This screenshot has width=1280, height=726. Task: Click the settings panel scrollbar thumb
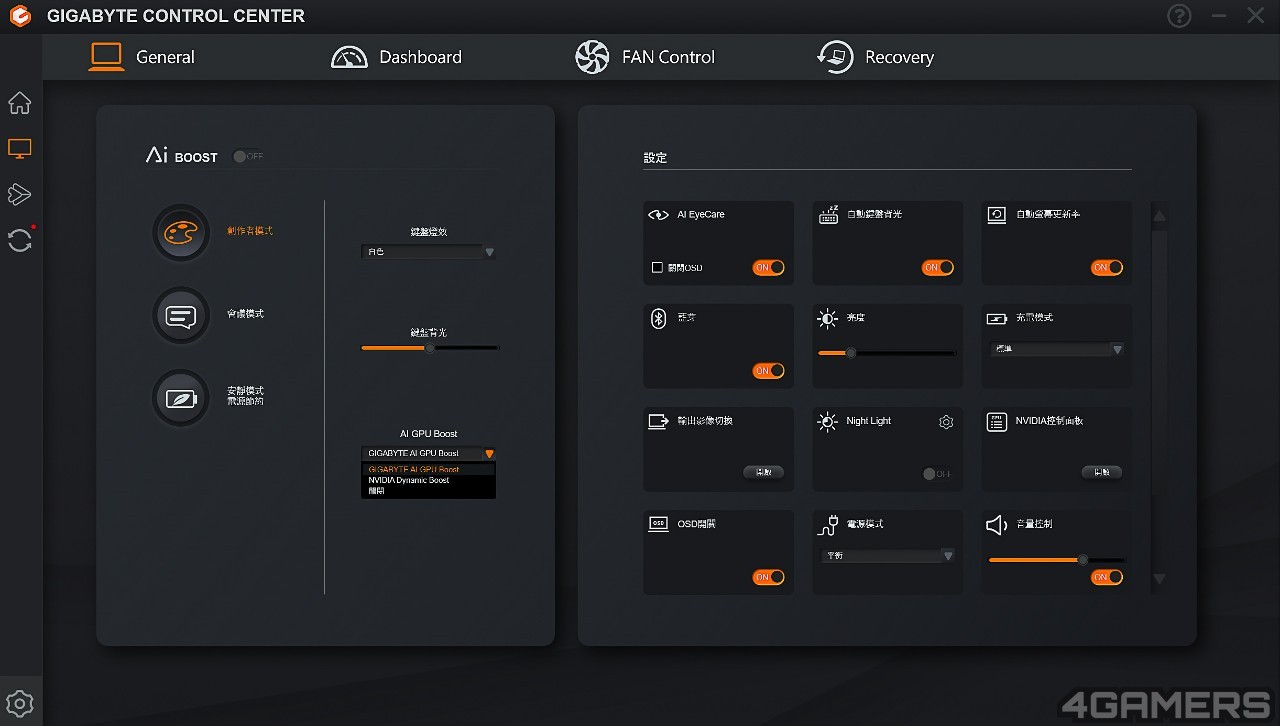coord(1160,364)
